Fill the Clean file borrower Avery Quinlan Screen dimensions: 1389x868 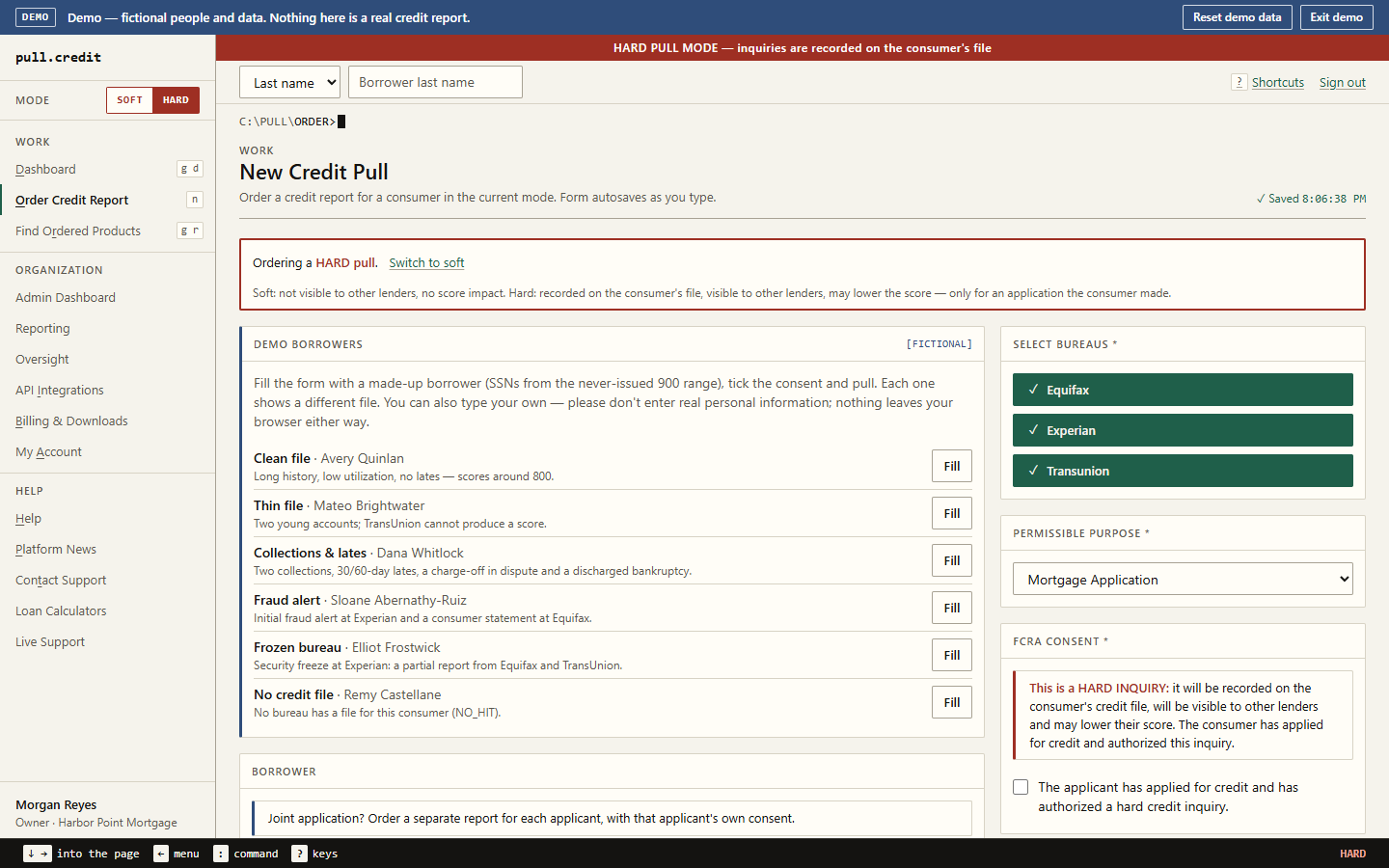[952, 466]
